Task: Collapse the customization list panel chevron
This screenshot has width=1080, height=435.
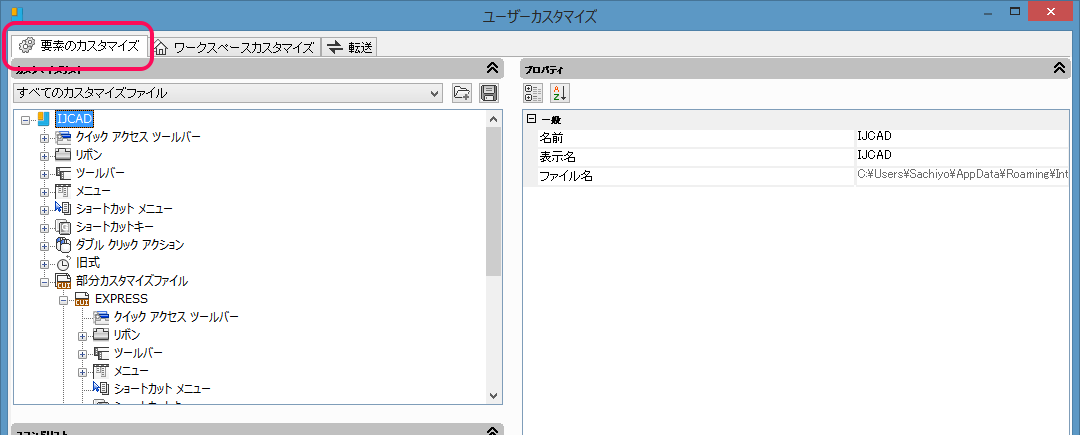Action: pyautogui.click(x=492, y=68)
